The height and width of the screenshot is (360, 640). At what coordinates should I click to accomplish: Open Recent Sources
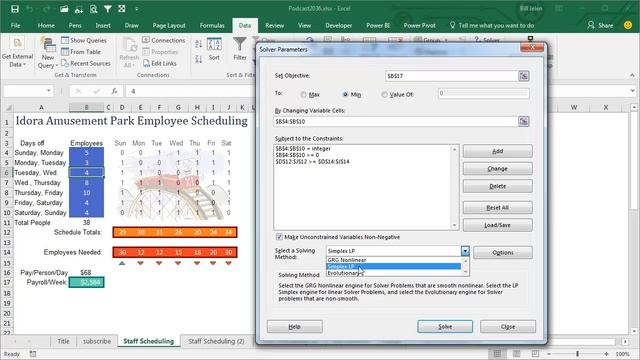coord(86,63)
